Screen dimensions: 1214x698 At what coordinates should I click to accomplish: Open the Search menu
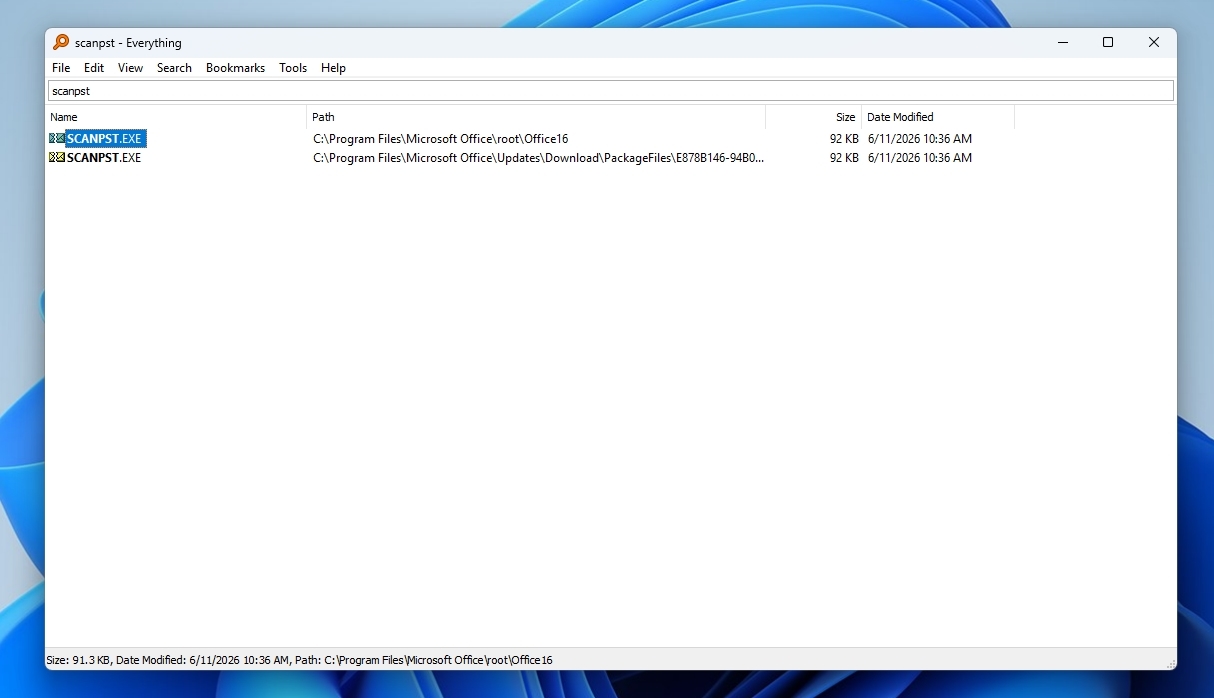click(x=174, y=68)
